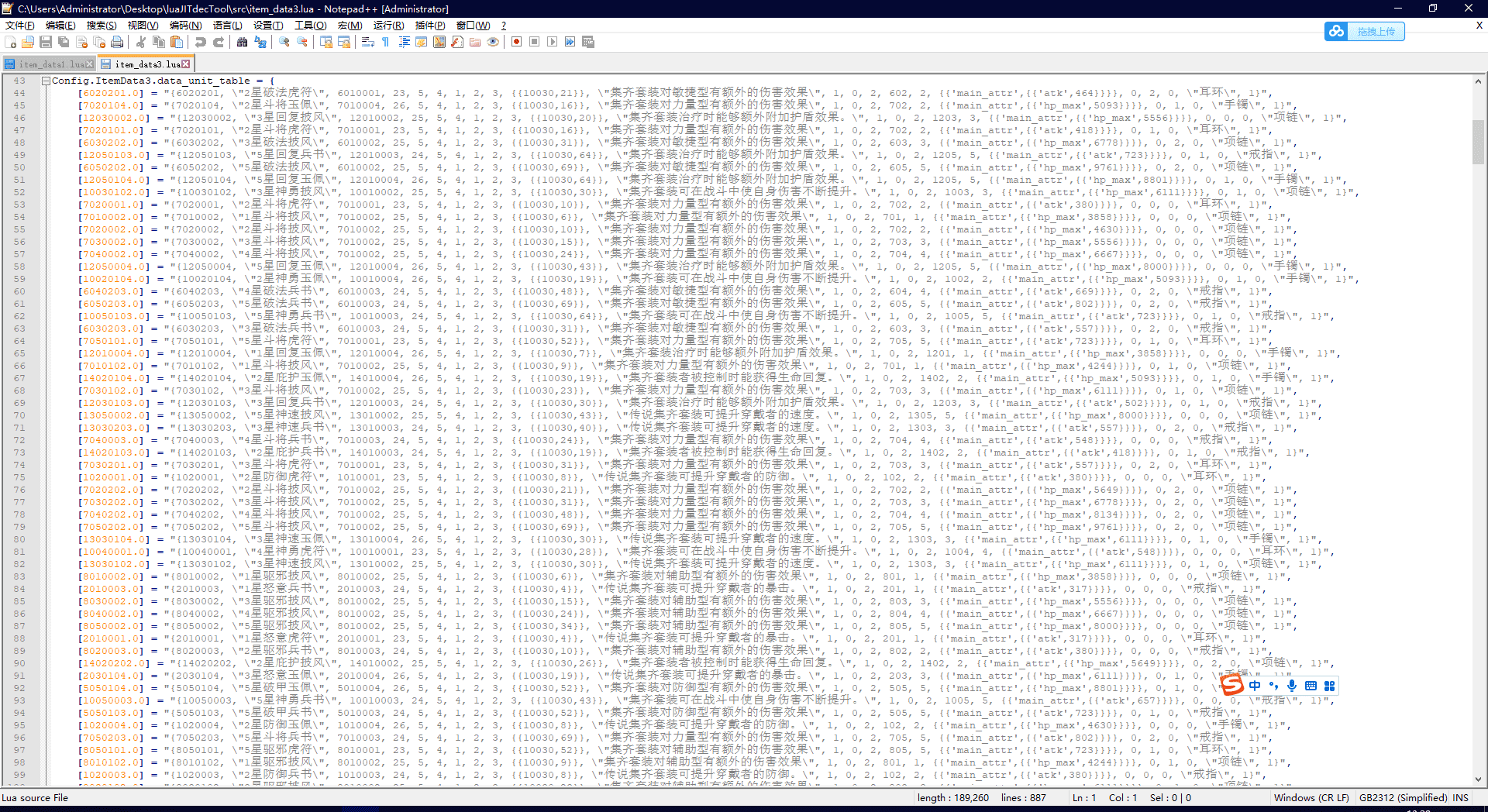This screenshot has width=1488, height=812.
Task: Click the Synchronize horizontal scrolling icon
Action: pyautogui.click(x=344, y=42)
